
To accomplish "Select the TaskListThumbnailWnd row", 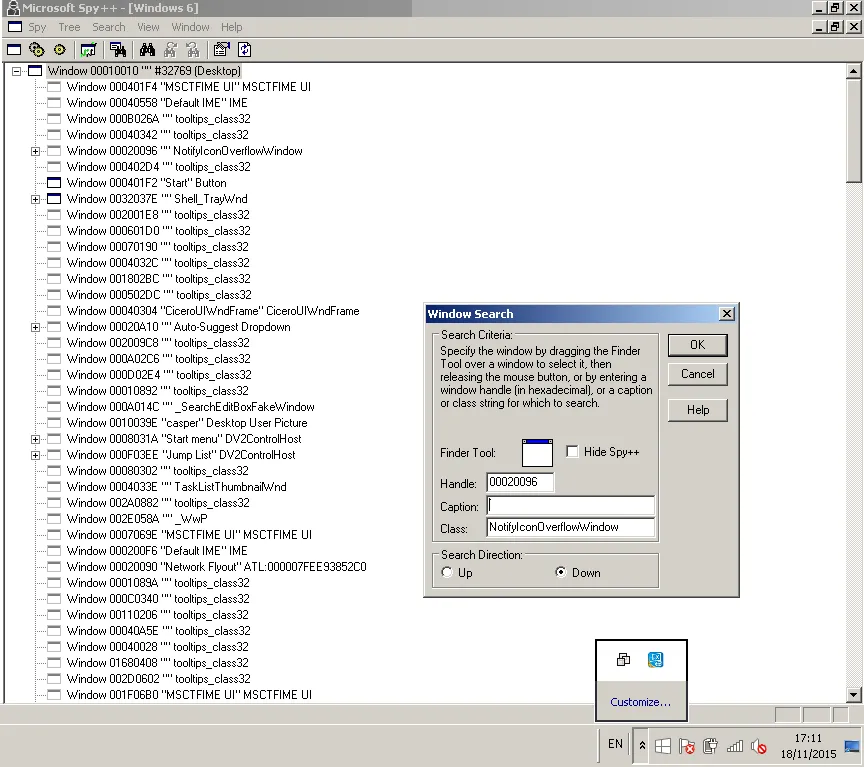I will click(176, 487).
